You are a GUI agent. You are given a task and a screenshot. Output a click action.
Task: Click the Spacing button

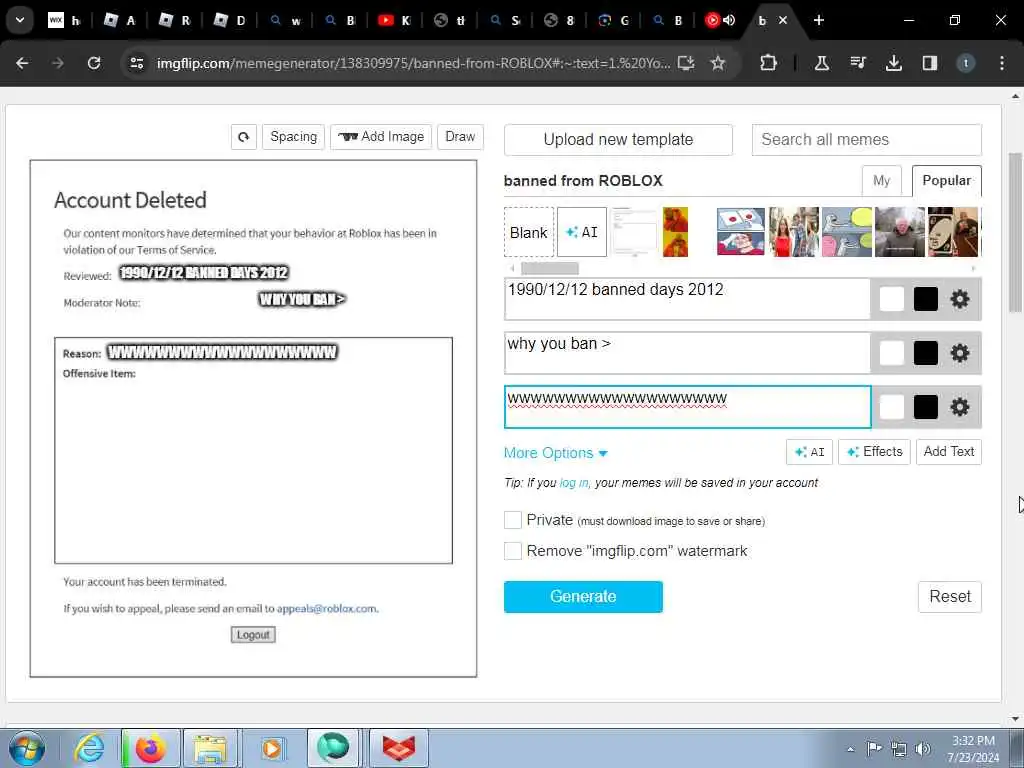[293, 136]
